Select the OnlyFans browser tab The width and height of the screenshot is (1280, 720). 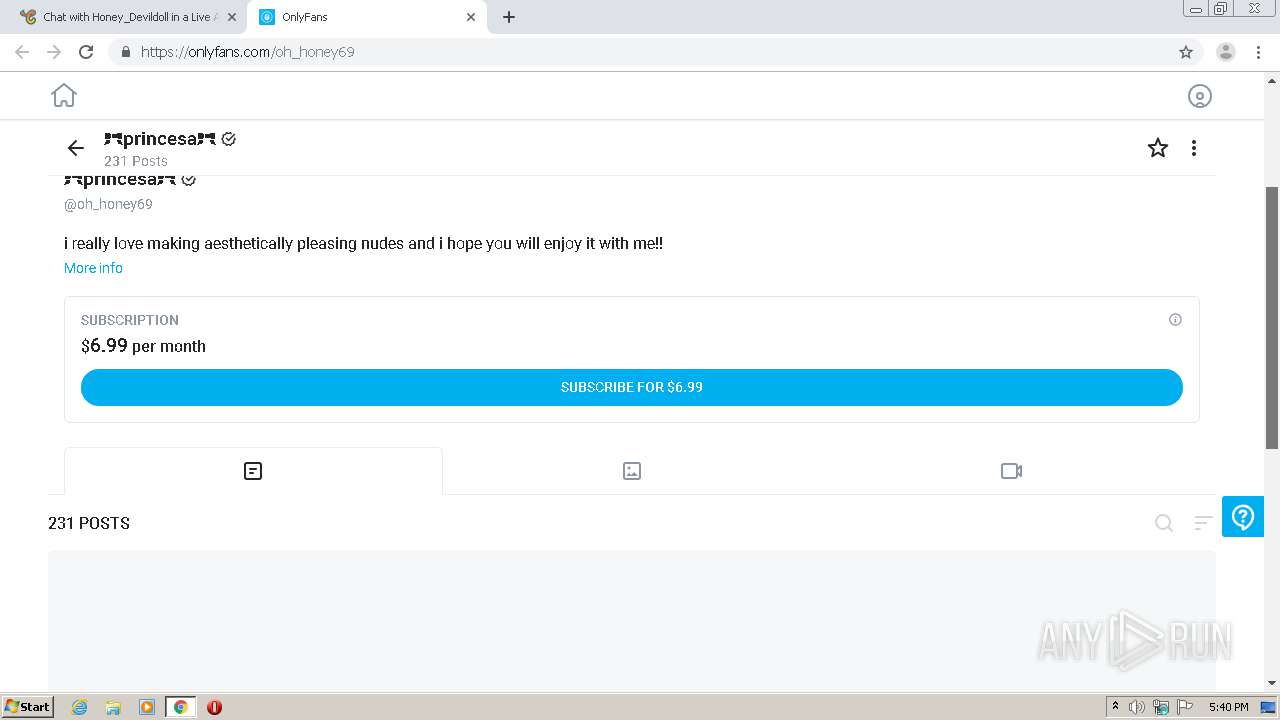point(367,17)
